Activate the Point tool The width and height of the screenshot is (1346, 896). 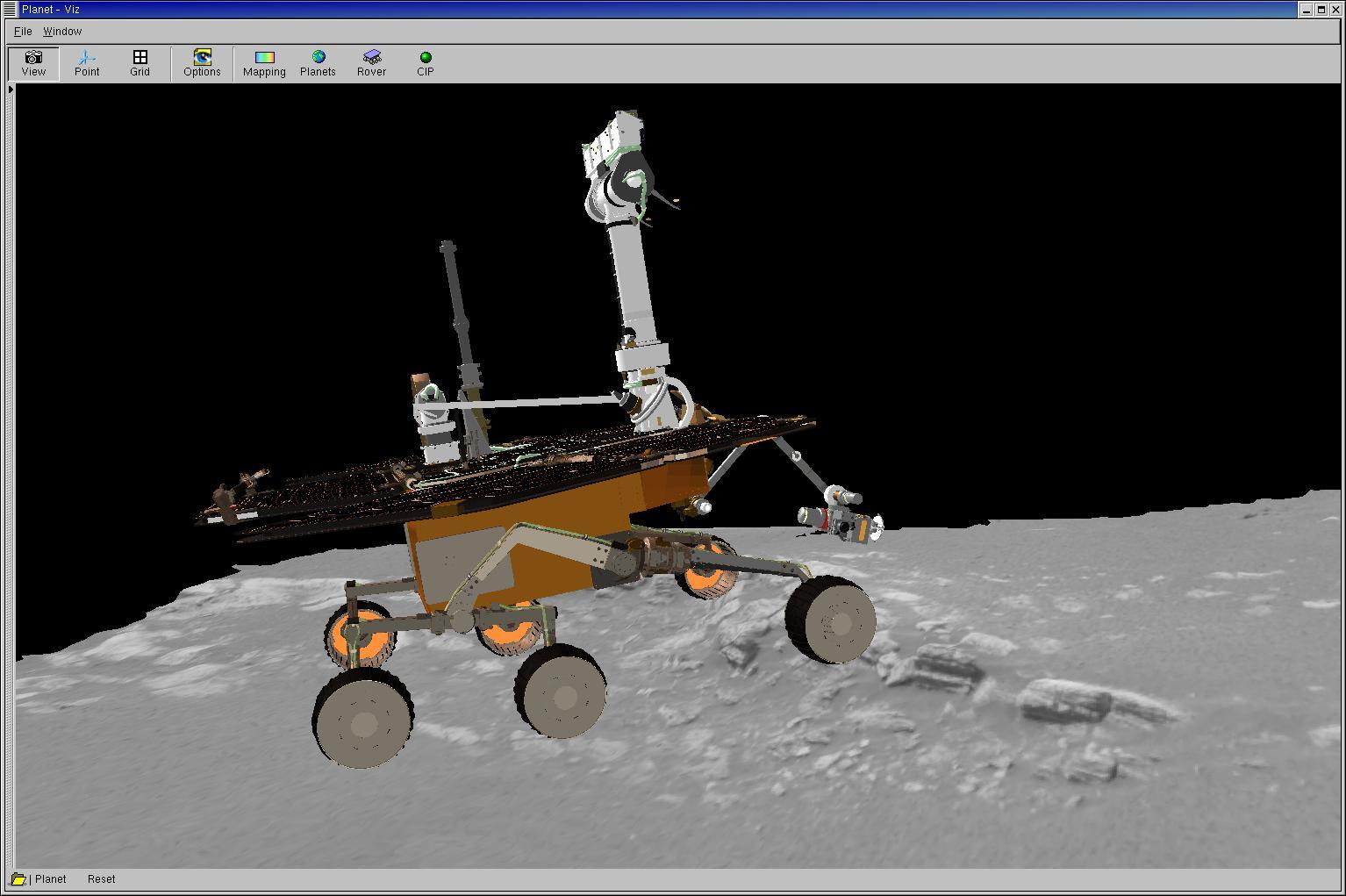tap(87, 63)
